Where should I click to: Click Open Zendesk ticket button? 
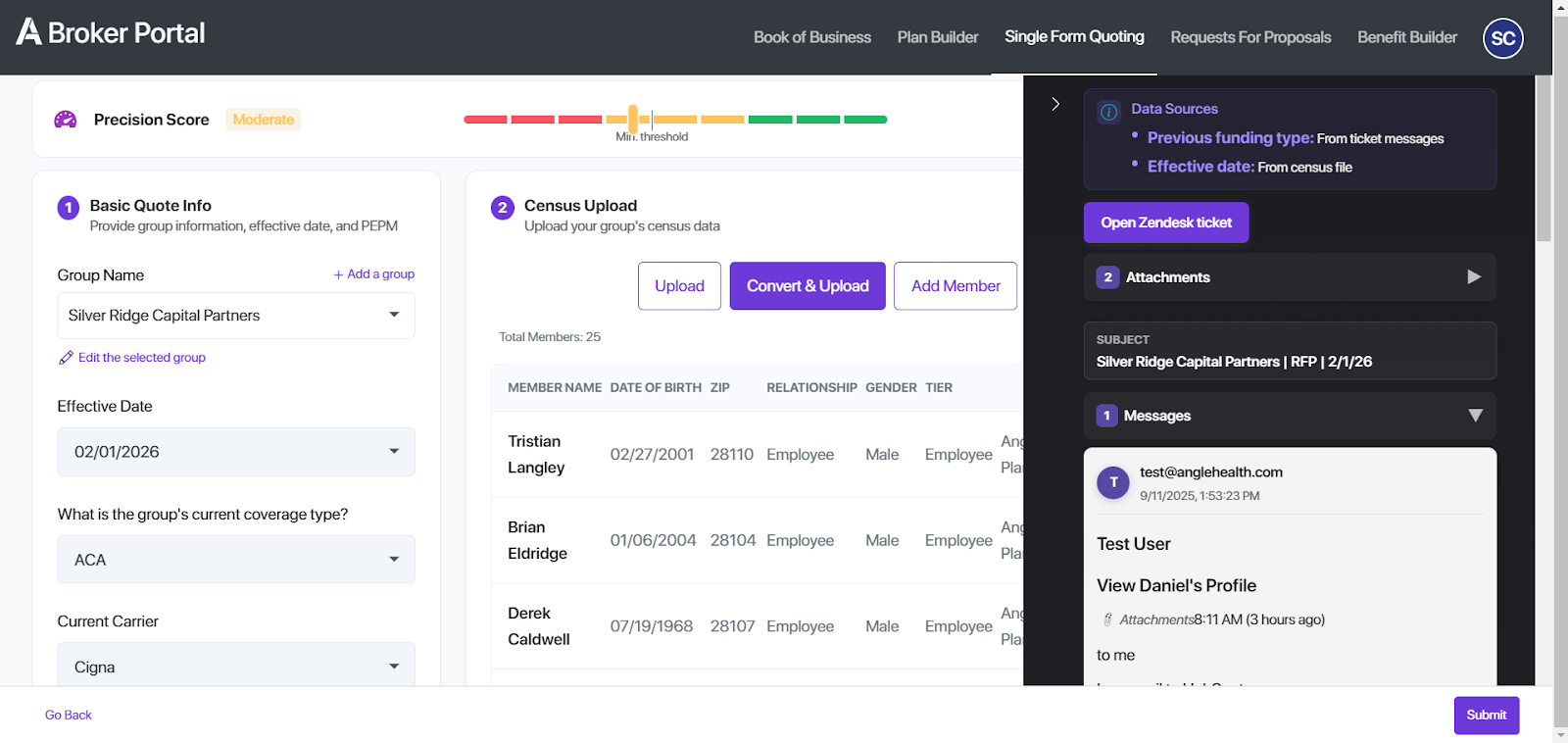pyautogui.click(x=1166, y=223)
